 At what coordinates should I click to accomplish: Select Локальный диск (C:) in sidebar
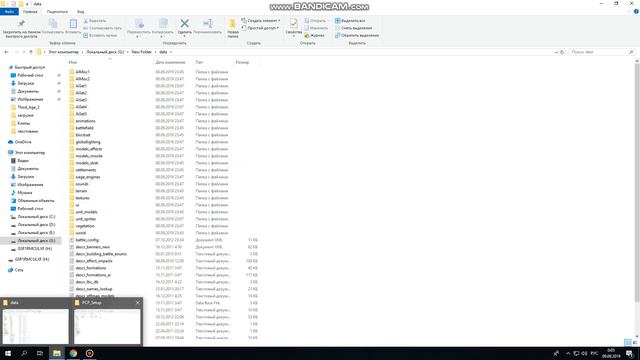coord(36,217)
